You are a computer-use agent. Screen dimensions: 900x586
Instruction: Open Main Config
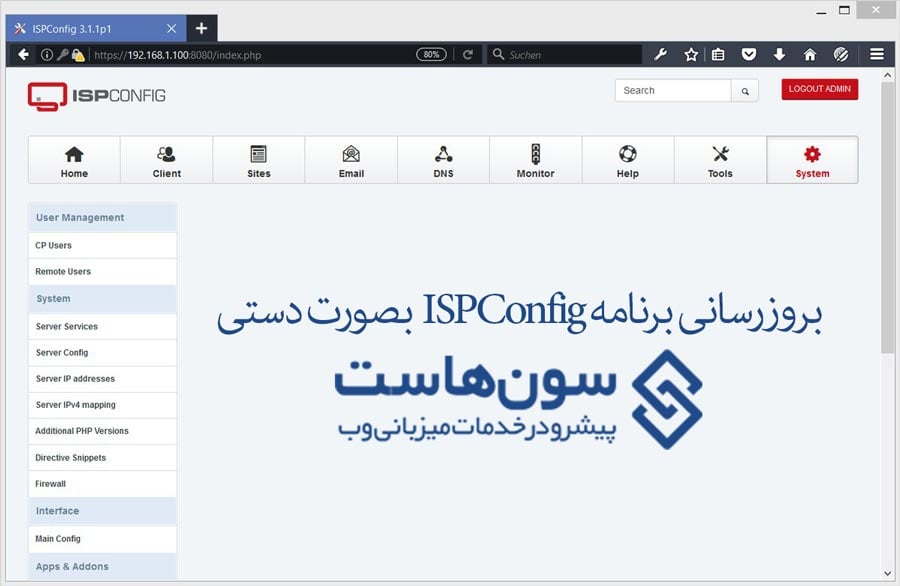103,538
